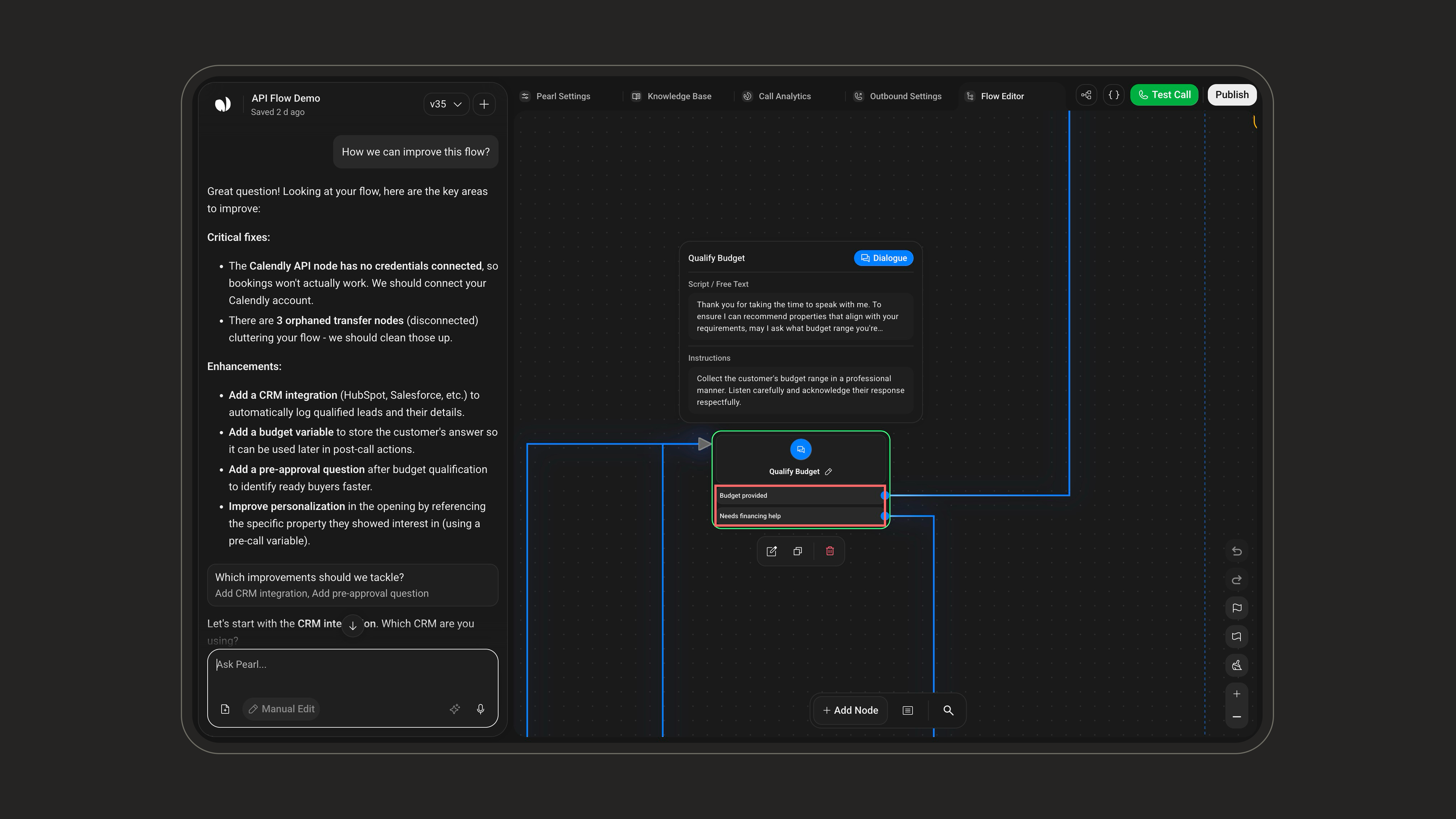
Task: Click the curly braces variables icon
Action: point(1114,95)
